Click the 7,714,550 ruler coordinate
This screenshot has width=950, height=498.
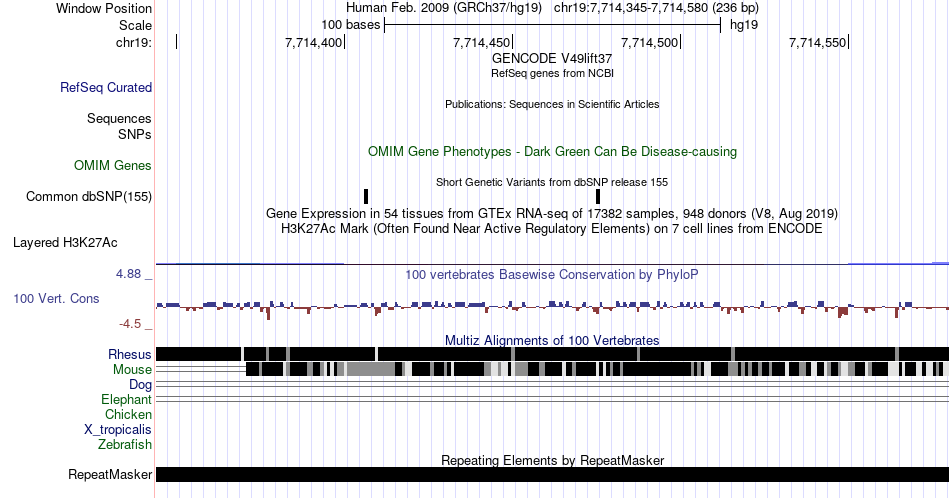817,42
